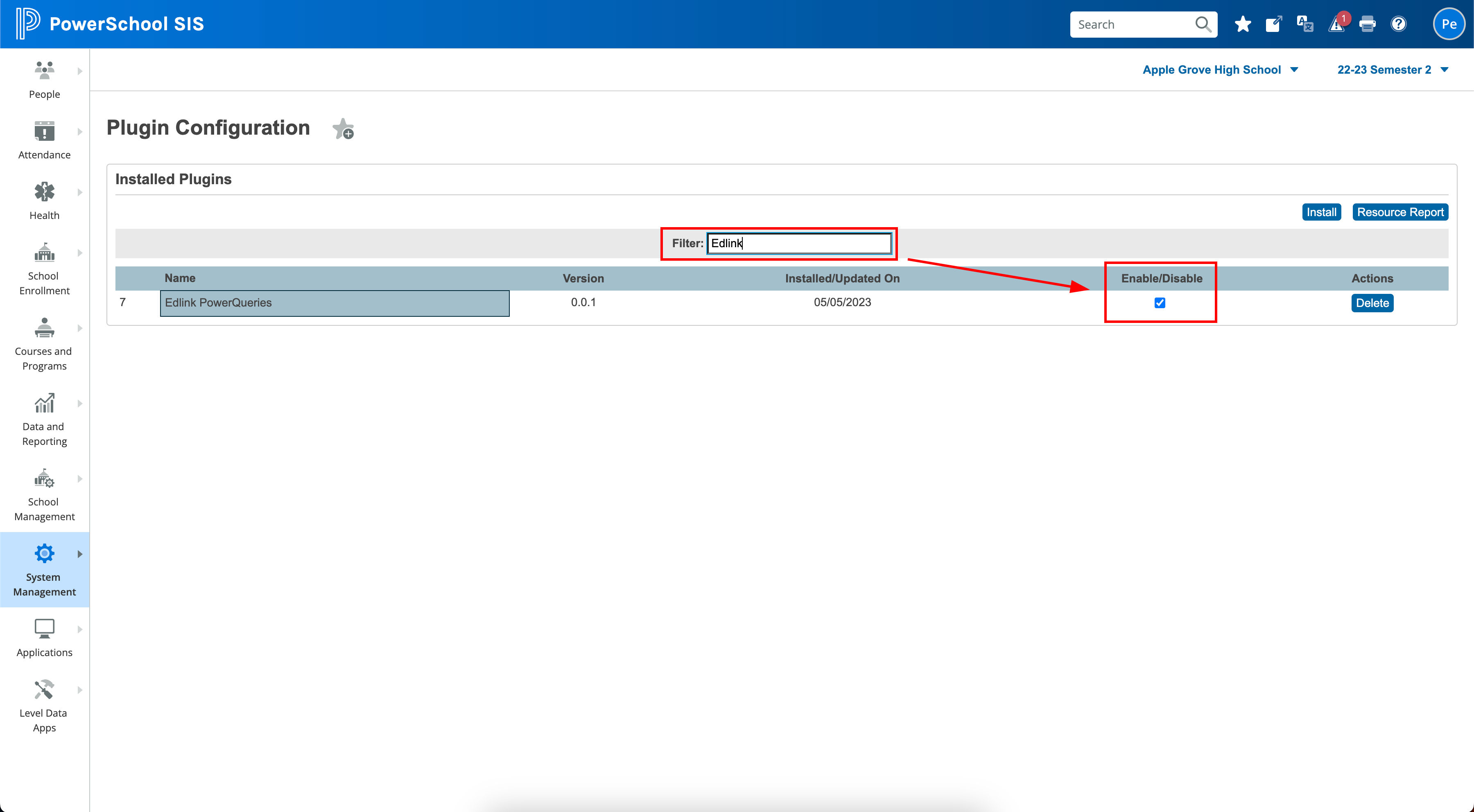Click the Installed Plugins heading
1474x812 pixels.
[173, 179]
